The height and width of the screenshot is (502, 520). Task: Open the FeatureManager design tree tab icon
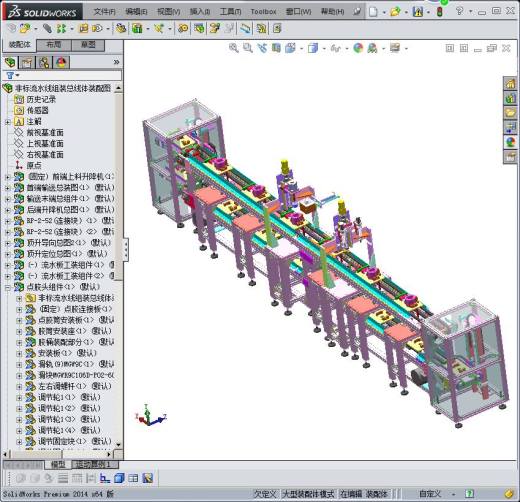click(x=10, y=62)
